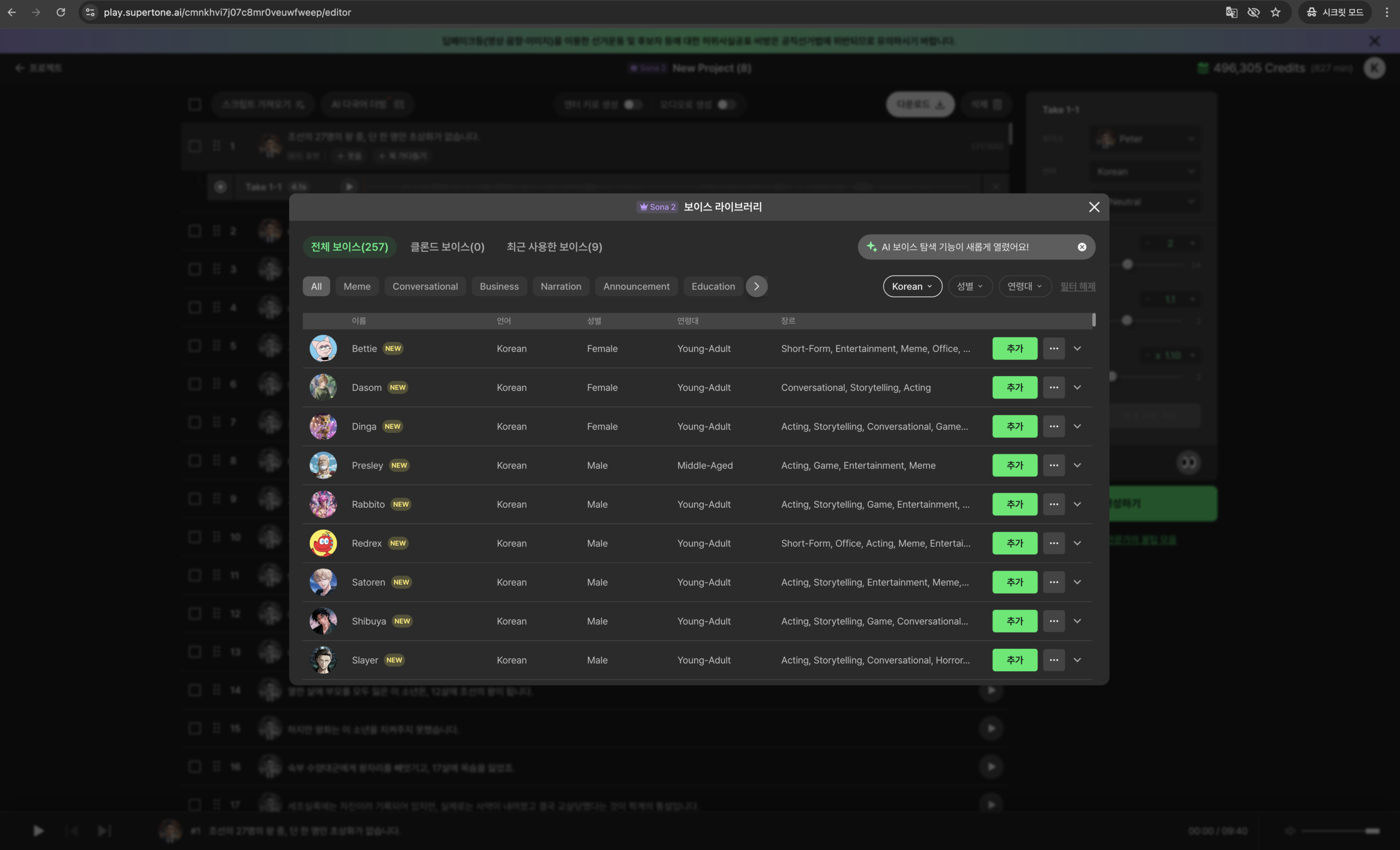
Task: Open the 성별 gender filter dropdown
Action: (x=970, y=286)
